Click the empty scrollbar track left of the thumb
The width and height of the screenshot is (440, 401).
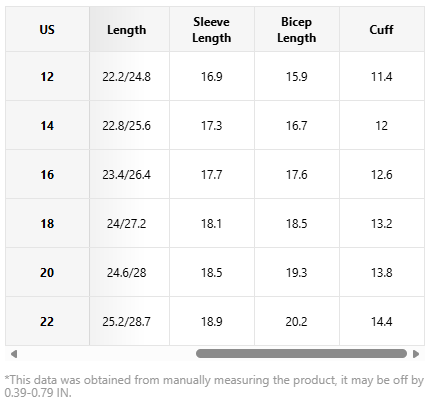click(107, 354)
